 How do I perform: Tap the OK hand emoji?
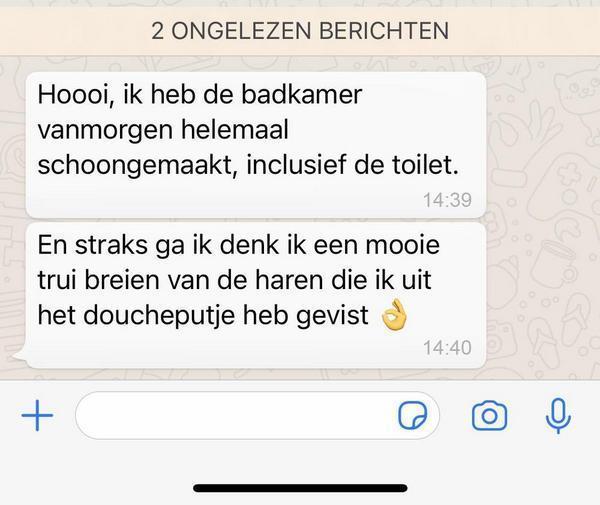pyautogui.click(x=394, y=315)
